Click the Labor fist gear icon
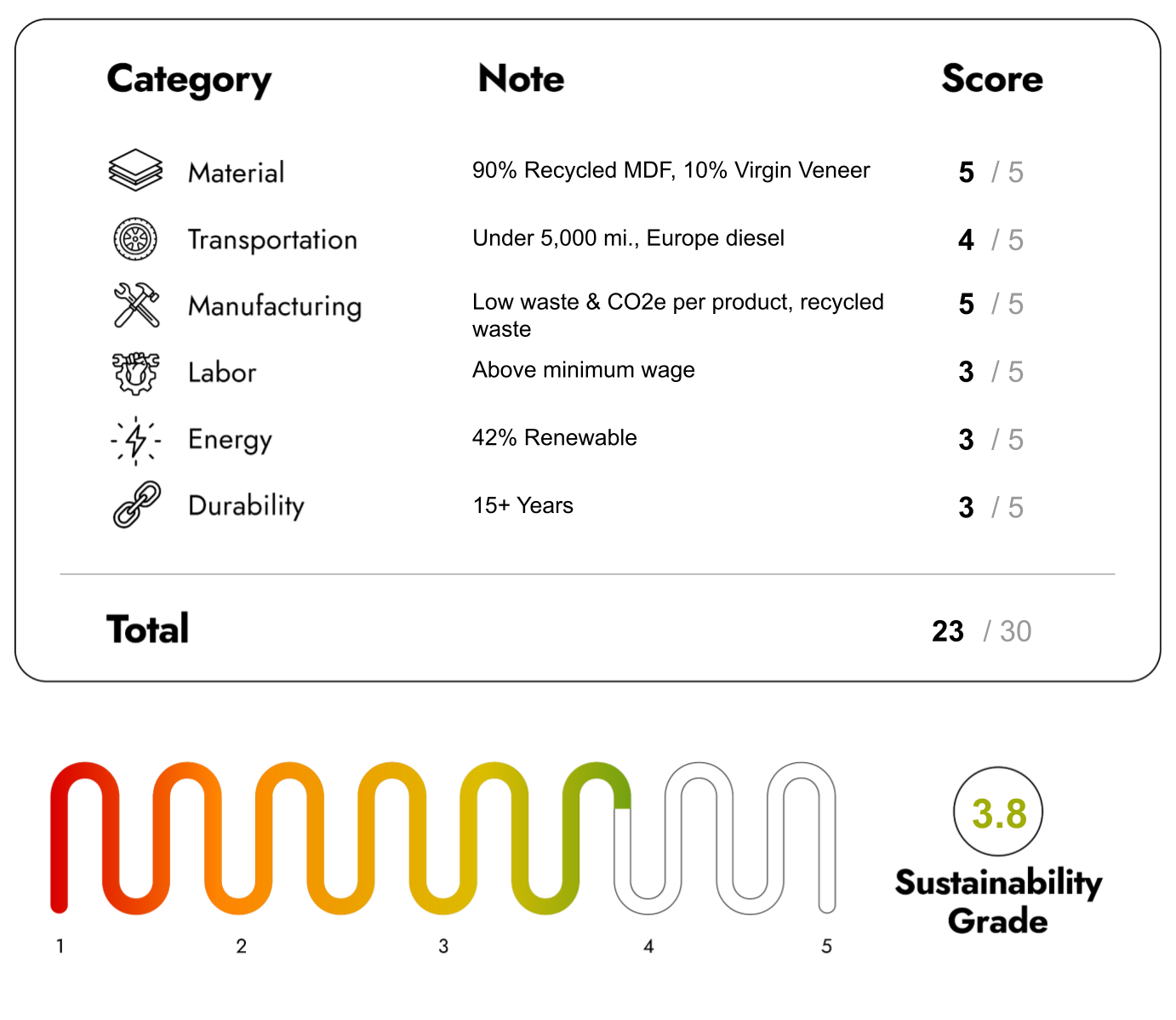This screenshot has width=1176, height=1020. 135,373
